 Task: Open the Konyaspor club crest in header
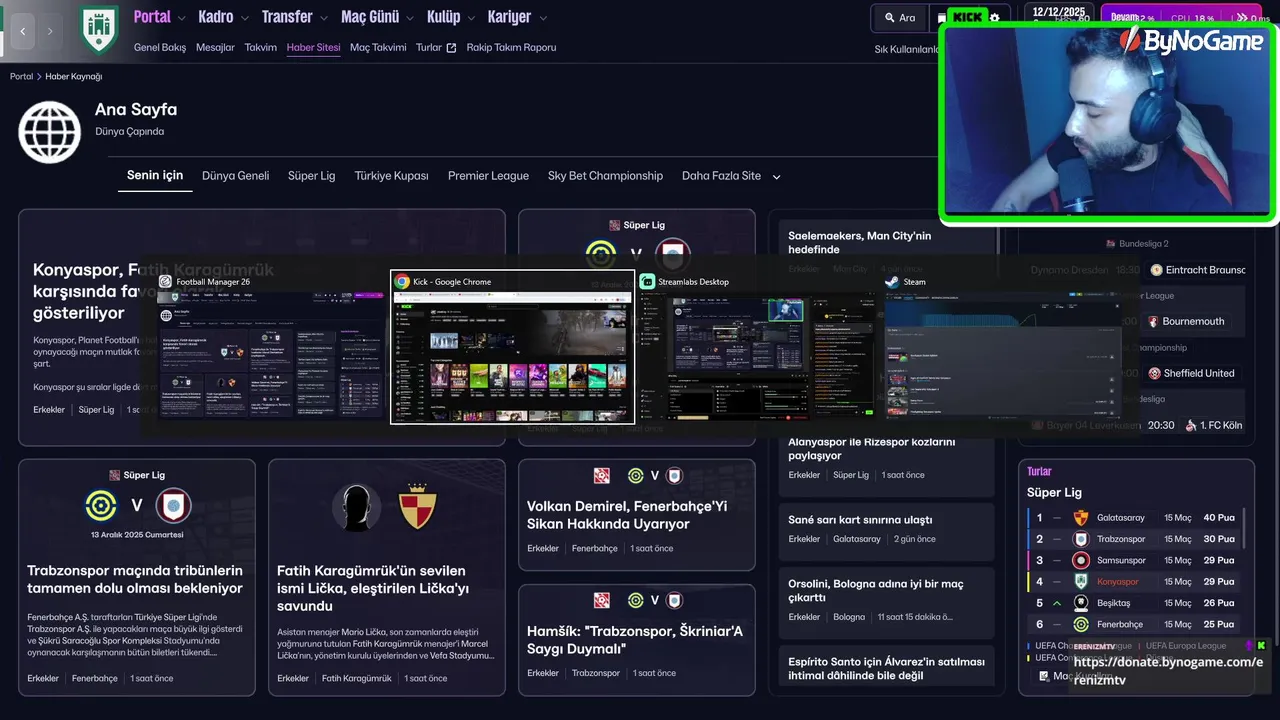point(99,29)
